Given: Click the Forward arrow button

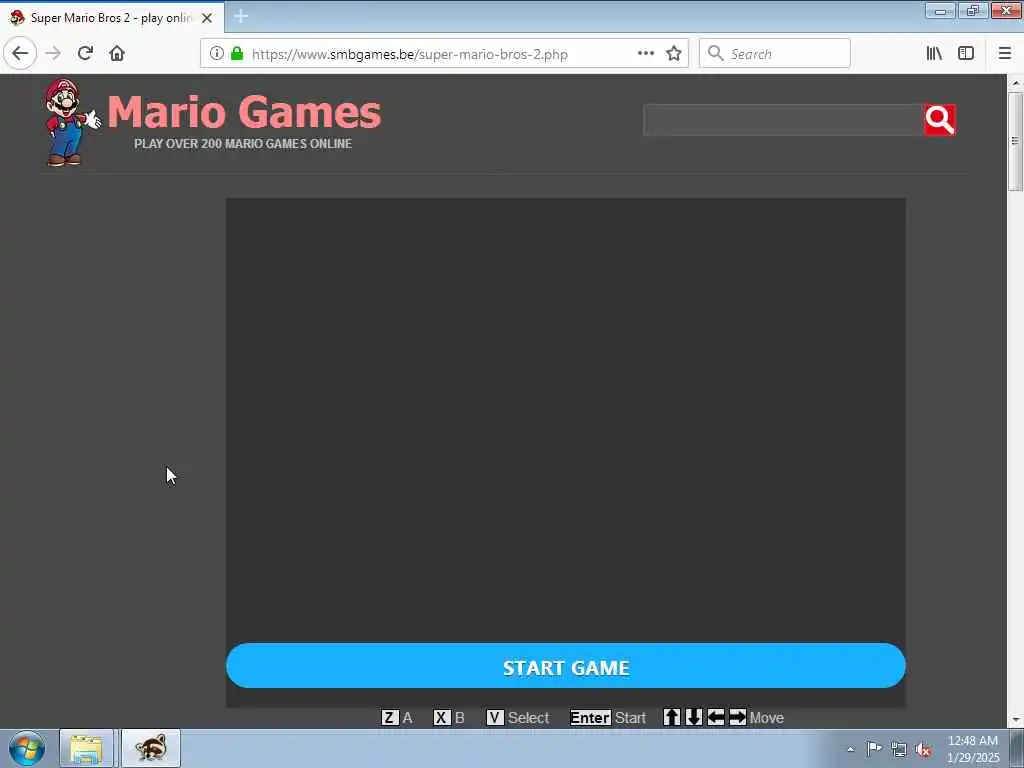Looking at the screenshot, I should pos(53,54).
